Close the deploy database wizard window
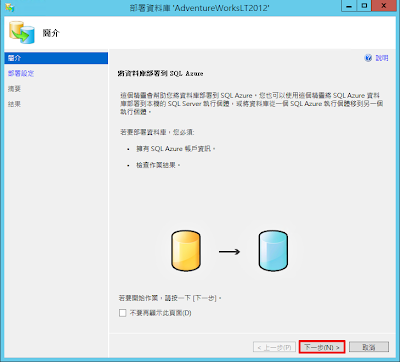Image resolution: width=400 pixels, height=362 pixels. click(384, 6)
